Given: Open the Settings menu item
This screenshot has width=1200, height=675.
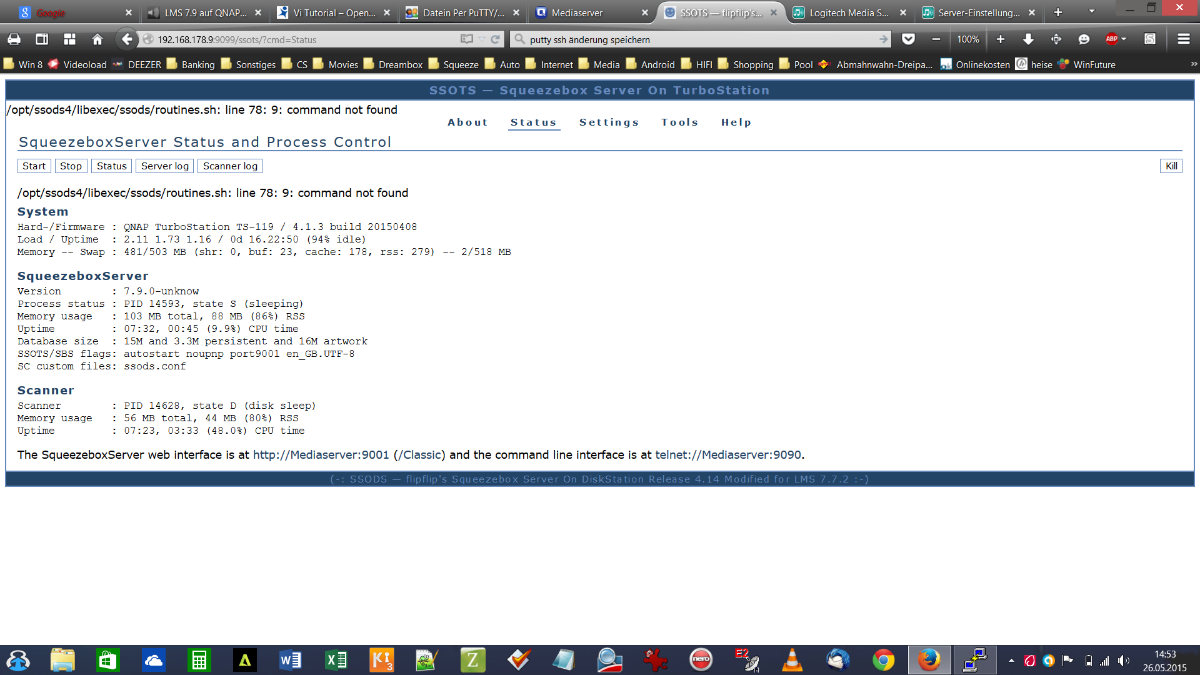Looking at the screenshot, I should pos(608,122).
